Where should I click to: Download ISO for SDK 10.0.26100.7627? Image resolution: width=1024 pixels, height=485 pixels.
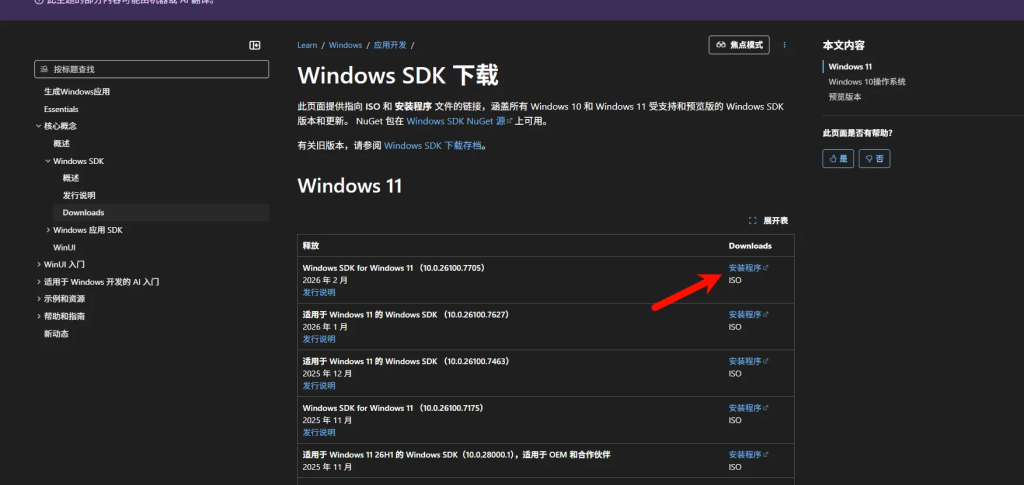point(735,327)
